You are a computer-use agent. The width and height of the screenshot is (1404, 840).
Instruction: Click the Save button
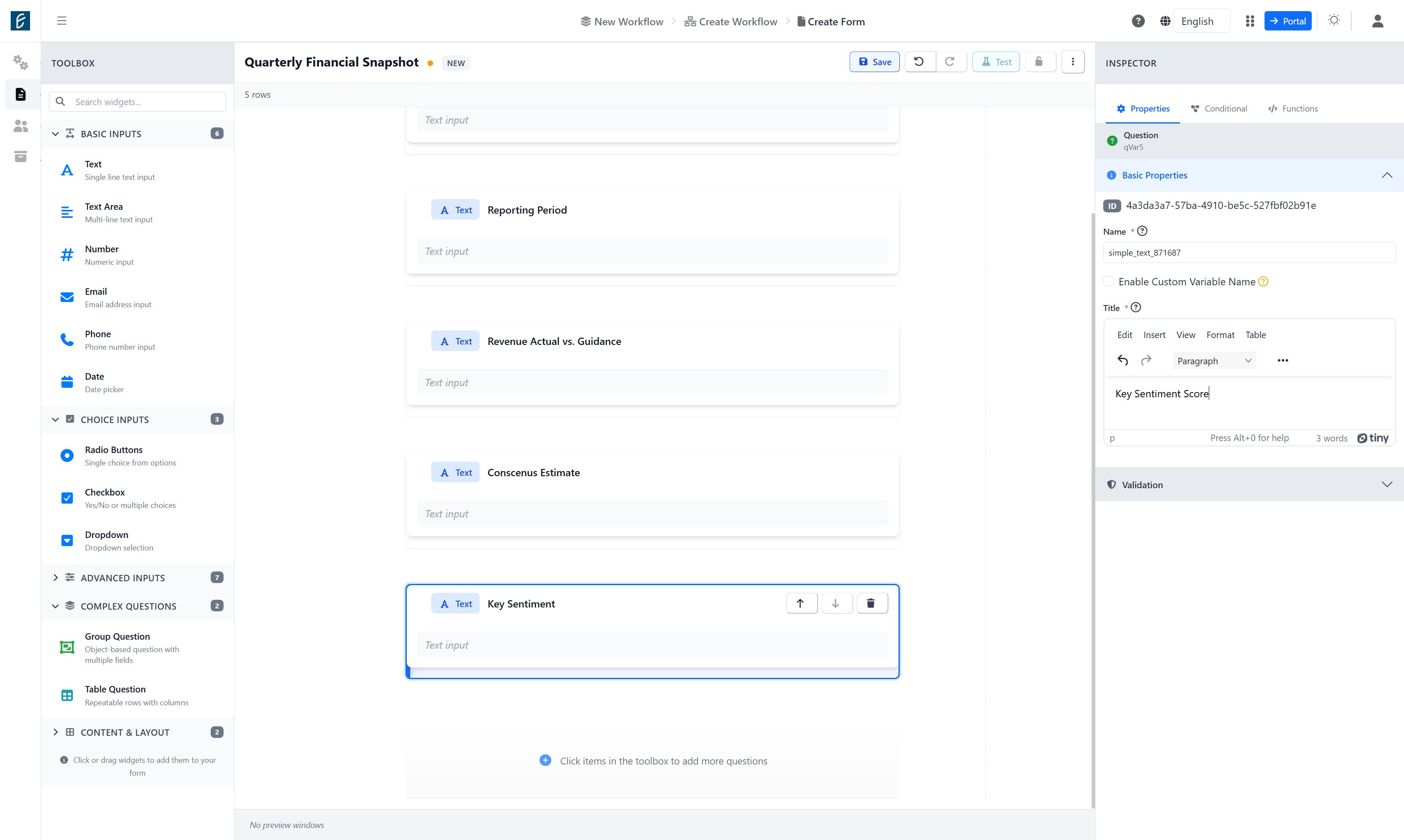pyautogui.click(x=874, y=62)
